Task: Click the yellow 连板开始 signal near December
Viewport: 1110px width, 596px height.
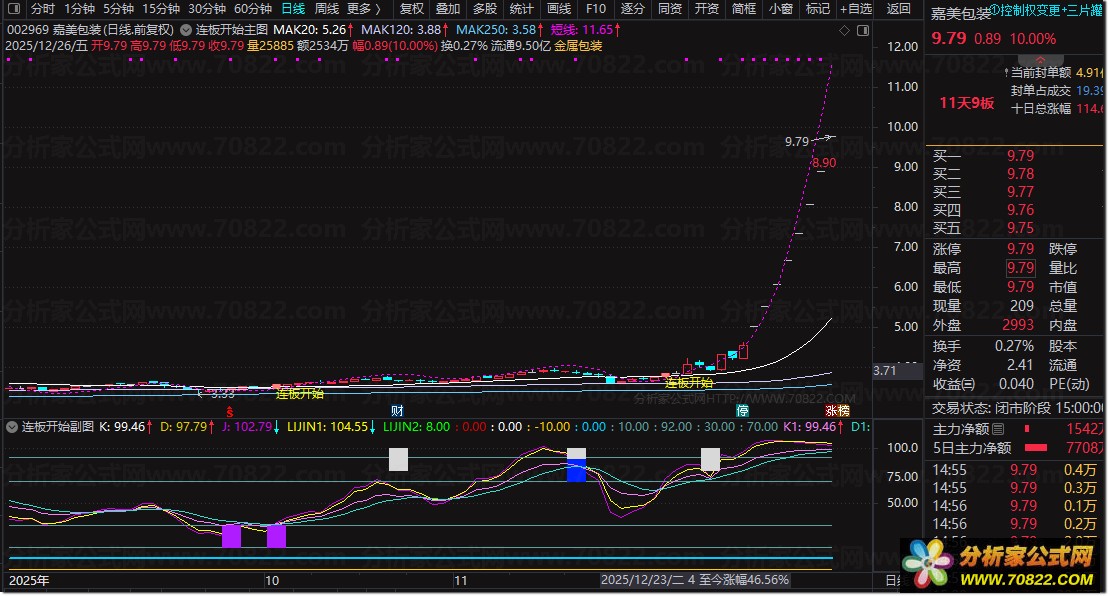Action: [x=689, y=383]
